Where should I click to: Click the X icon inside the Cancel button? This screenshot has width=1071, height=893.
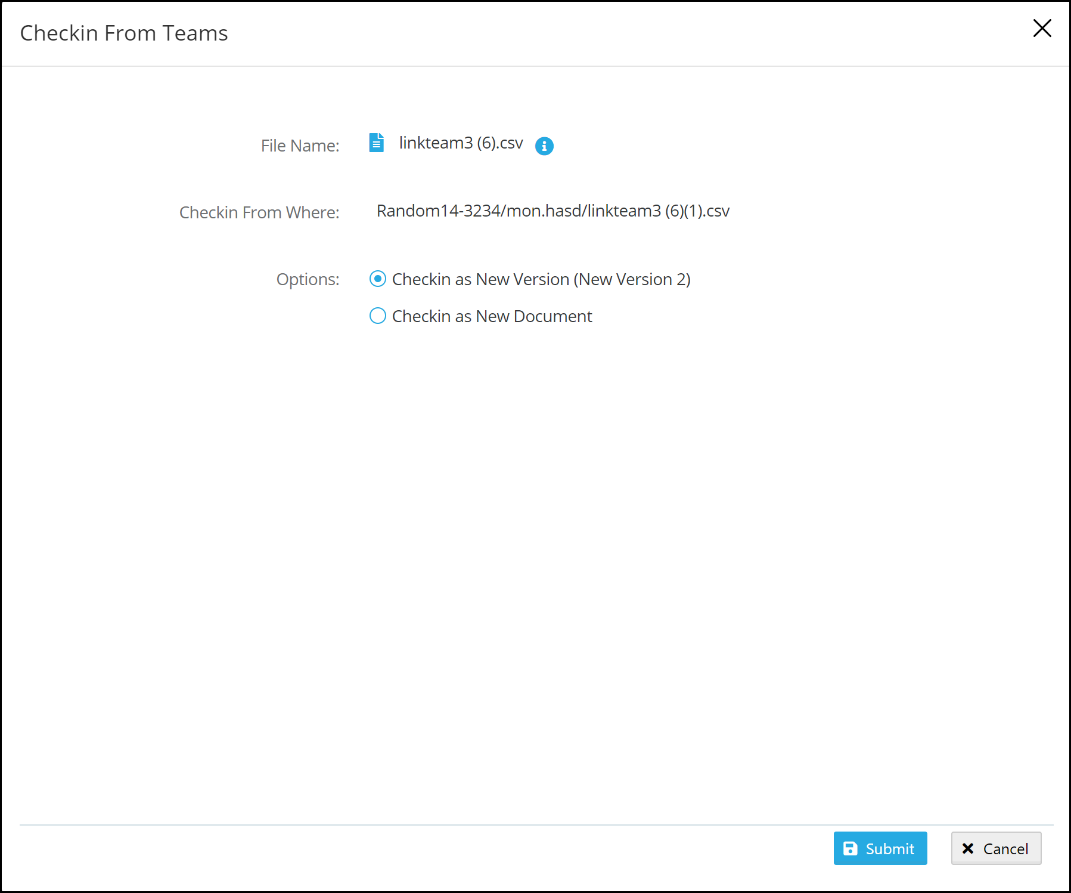(968, 848)
